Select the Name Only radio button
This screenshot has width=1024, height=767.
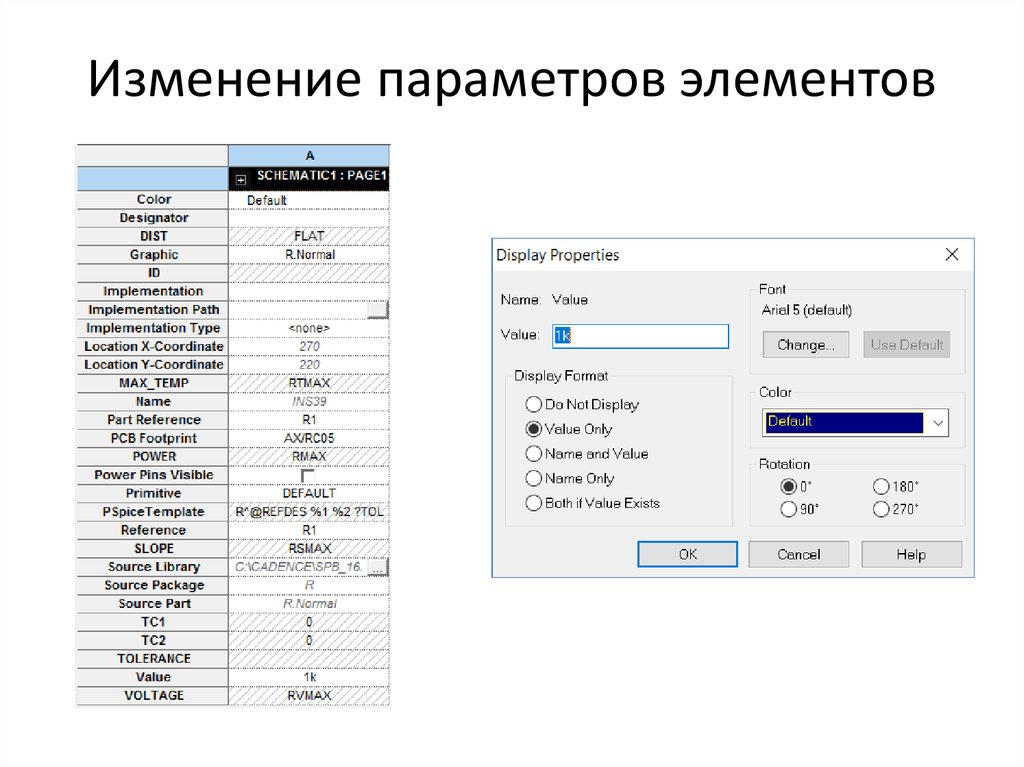pos(533,478)
